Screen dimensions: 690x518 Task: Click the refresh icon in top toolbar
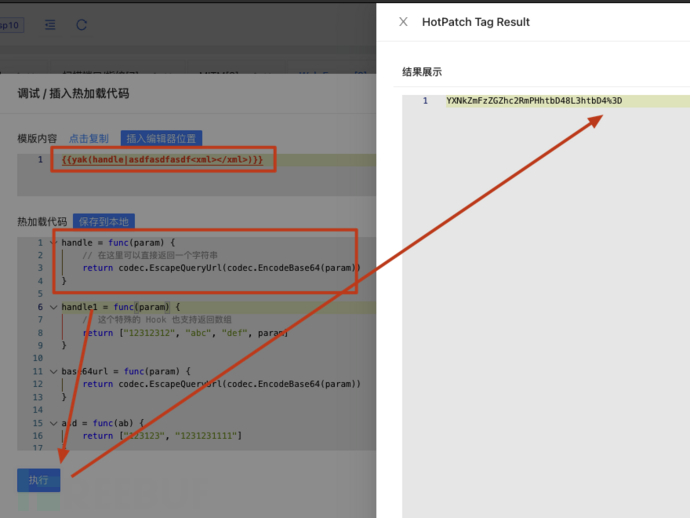(x=81, y=25)
